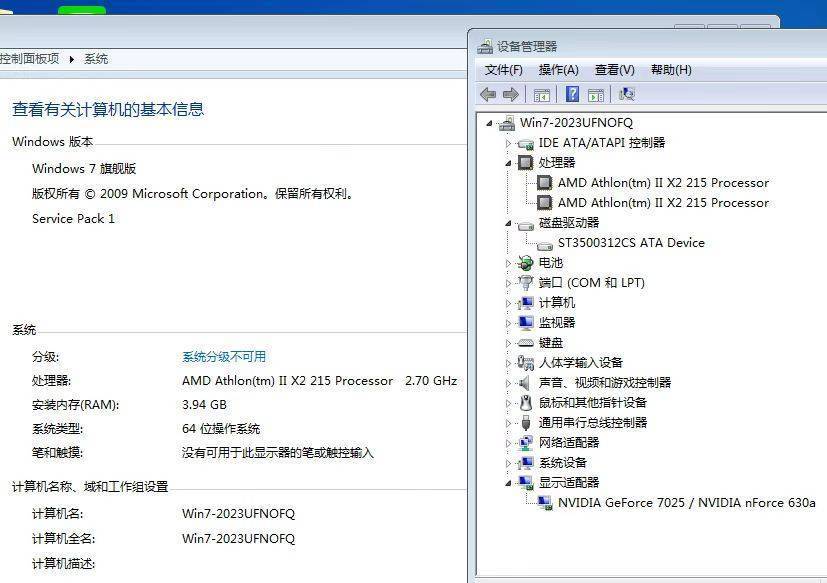Expand the IDE ATA/ATAPI 控制器 node
The height and width of the screenshot is (583, 827).
[508, 143]
